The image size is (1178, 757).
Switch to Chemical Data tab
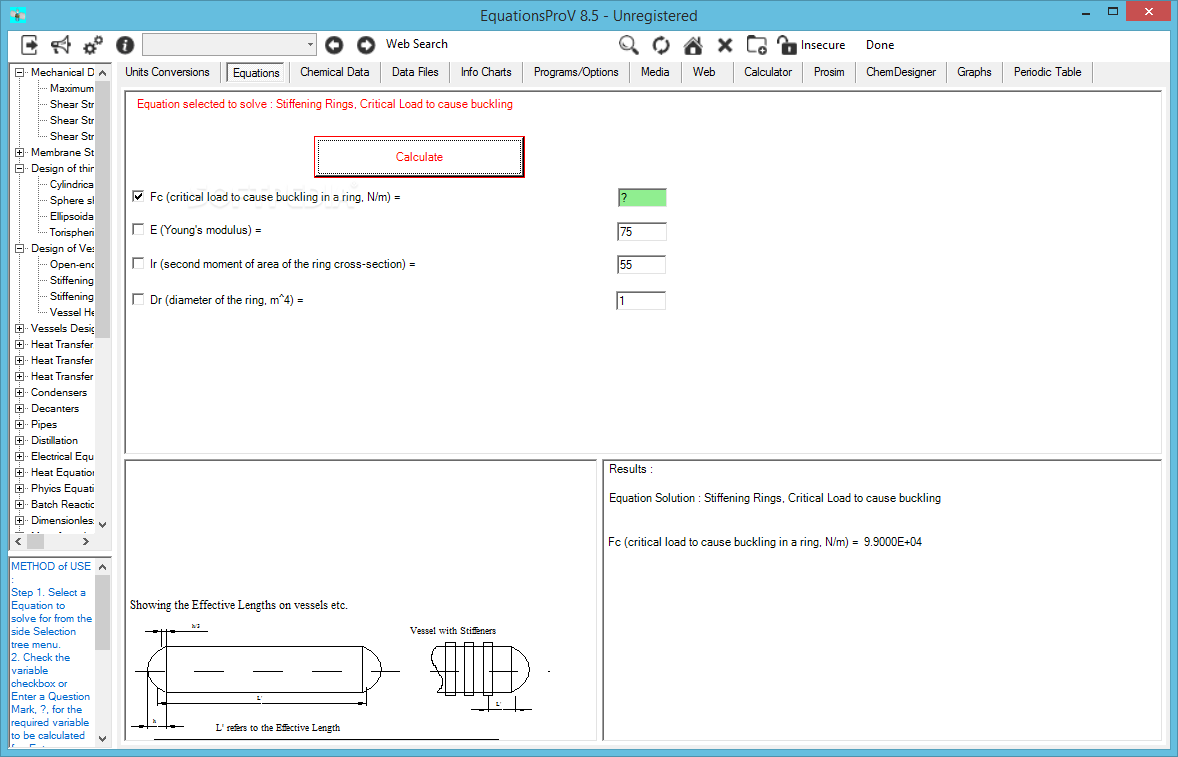click(334, 72)
